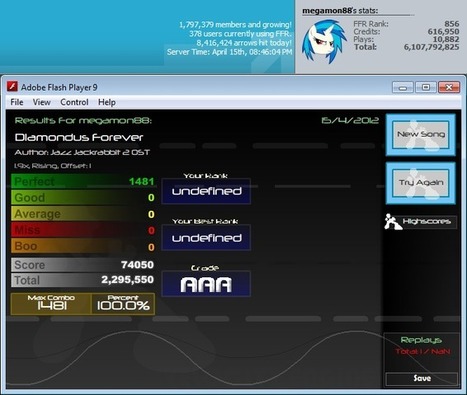Close the Adobe Flash Player window
Image resolution: width=467 pixels, height=395 pixels.
[449, 88]
